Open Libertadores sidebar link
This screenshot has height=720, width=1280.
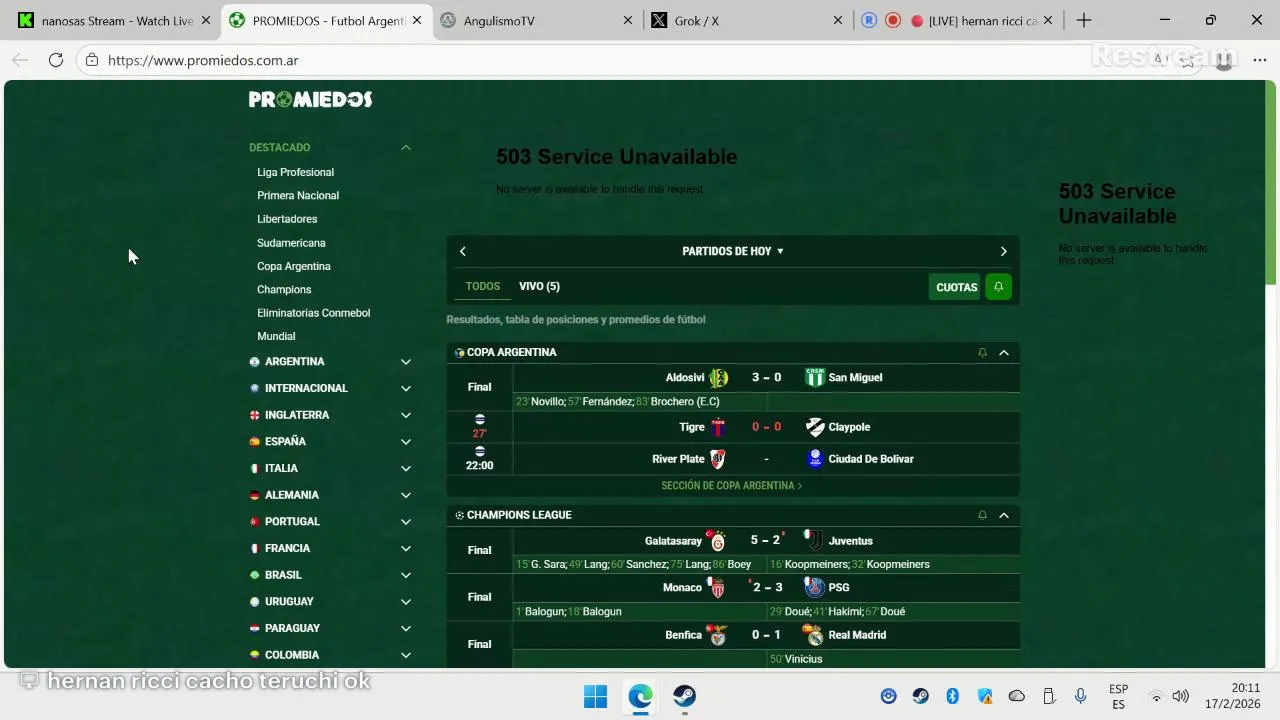click(287, 219)
